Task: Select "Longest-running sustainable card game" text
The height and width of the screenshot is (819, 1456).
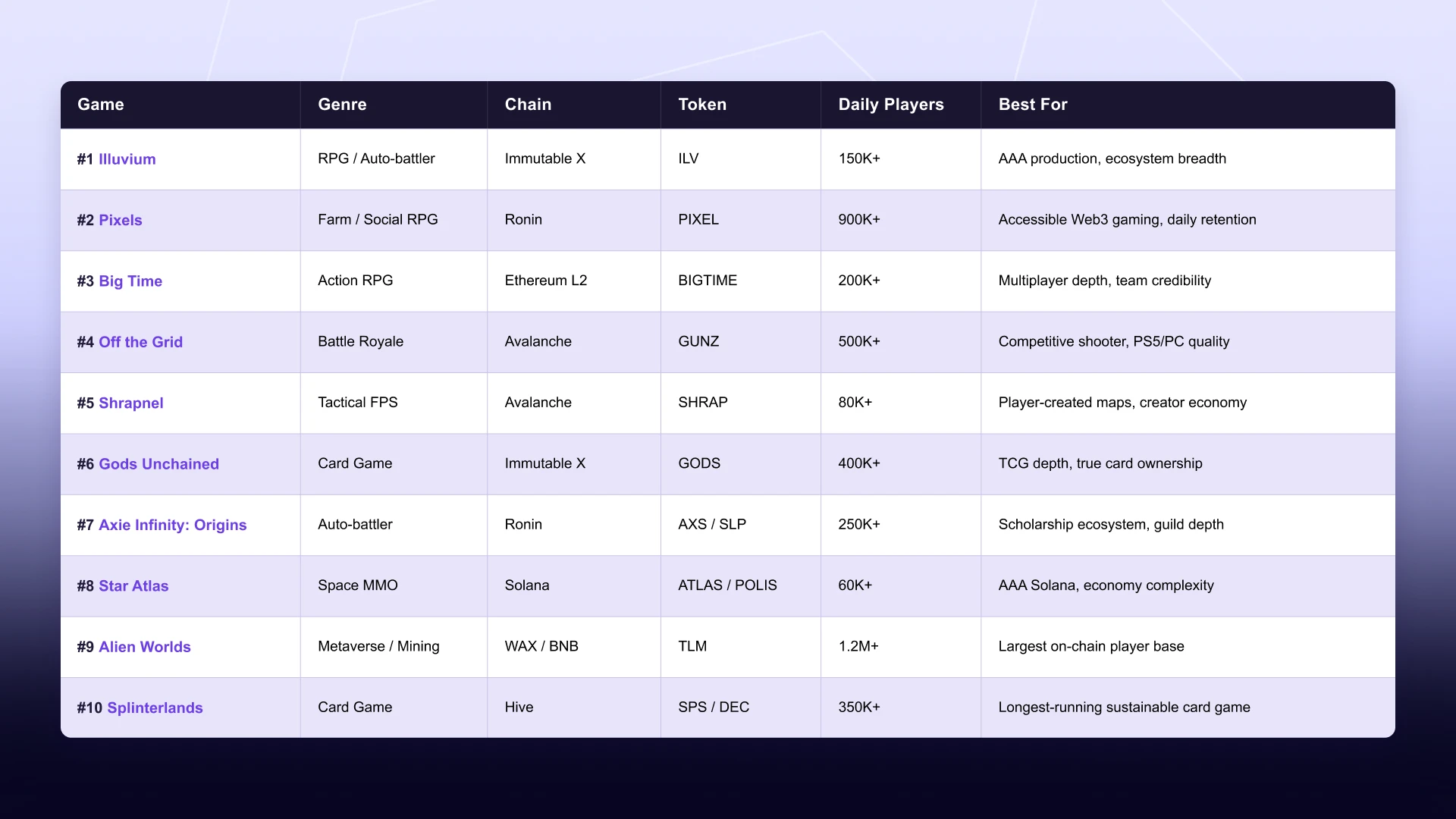Action: coord(1124,708)
